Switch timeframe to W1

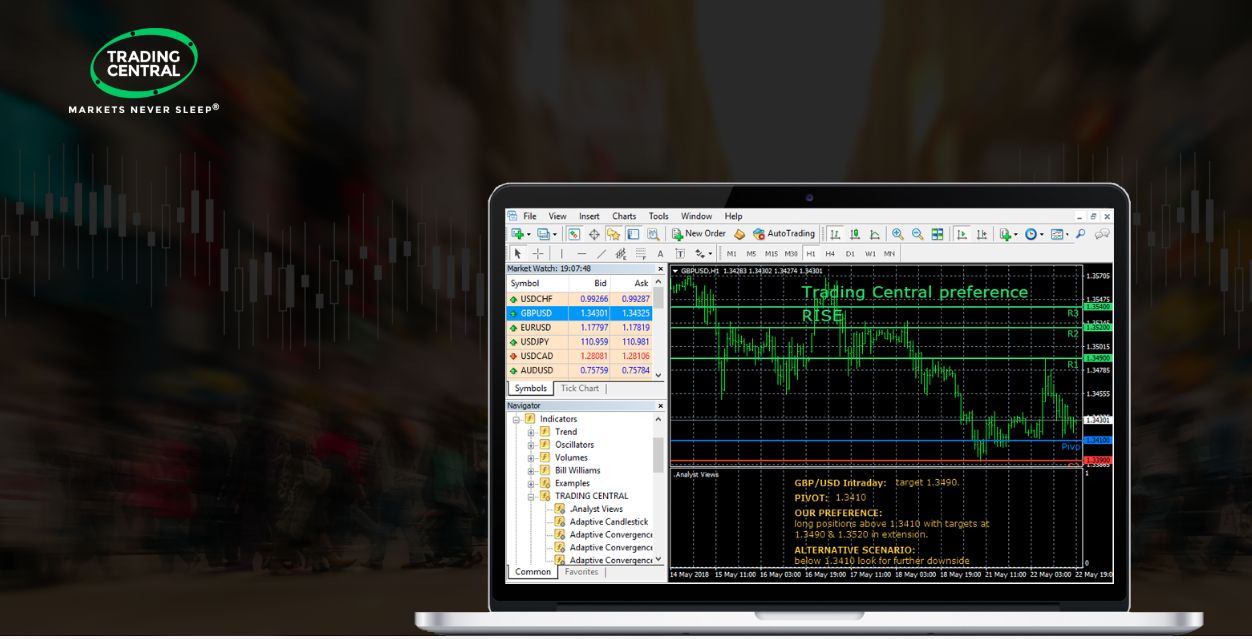(x=870, y=254)
